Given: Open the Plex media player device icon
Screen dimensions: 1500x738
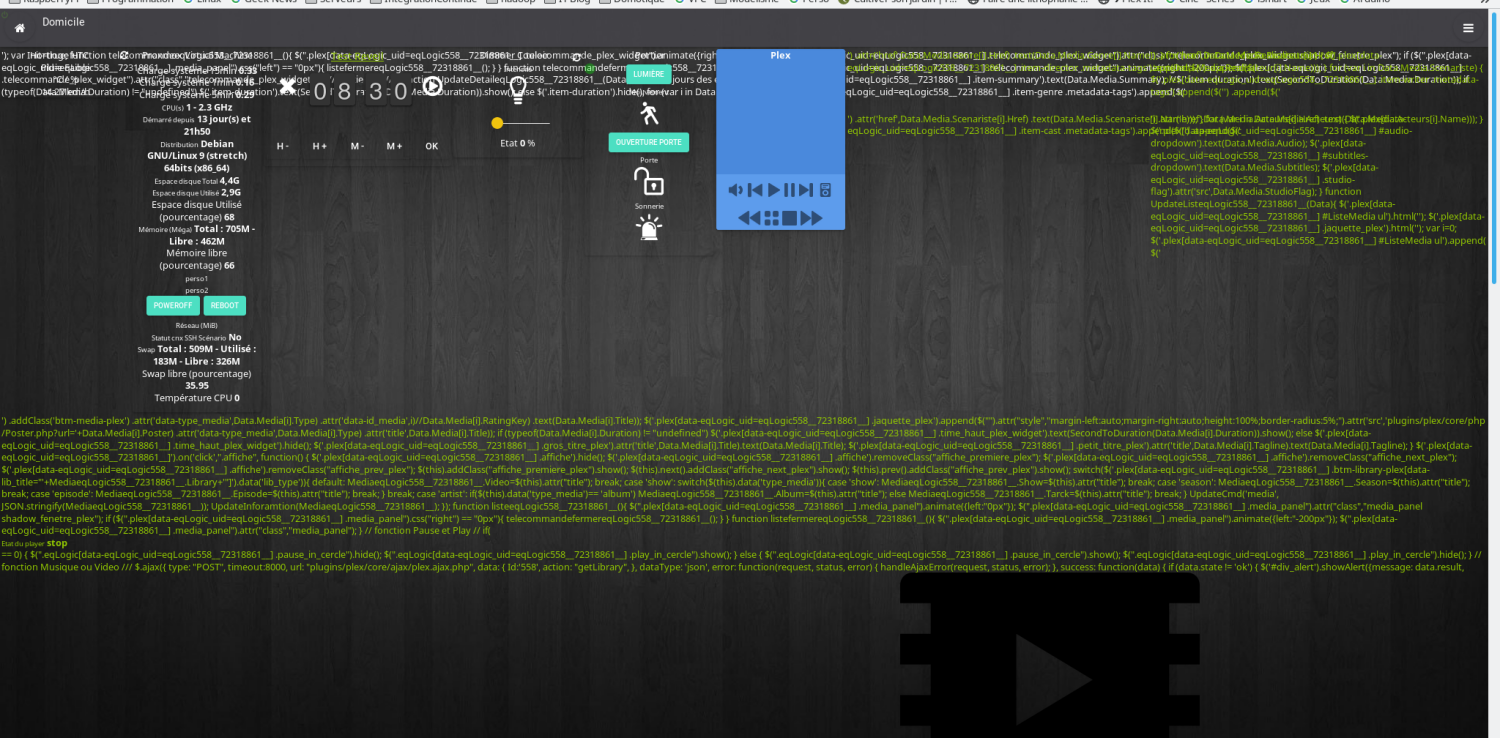Looking at the screenshot, I should 826,190.
